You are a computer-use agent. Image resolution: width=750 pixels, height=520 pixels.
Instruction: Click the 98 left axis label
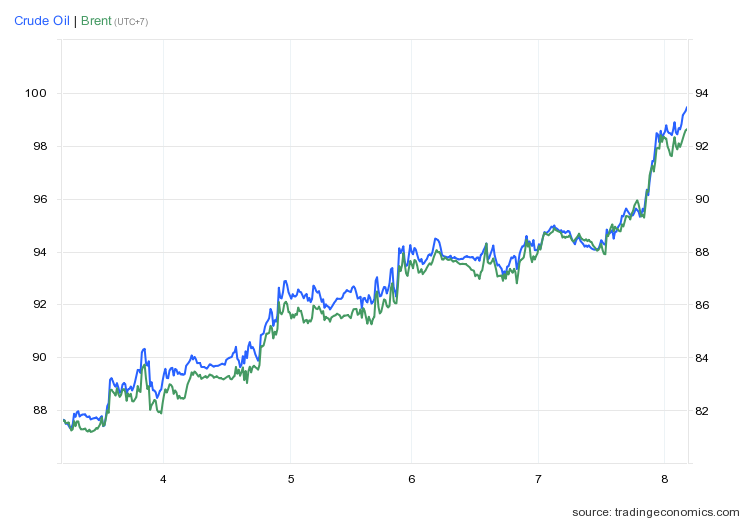(38, 146)
